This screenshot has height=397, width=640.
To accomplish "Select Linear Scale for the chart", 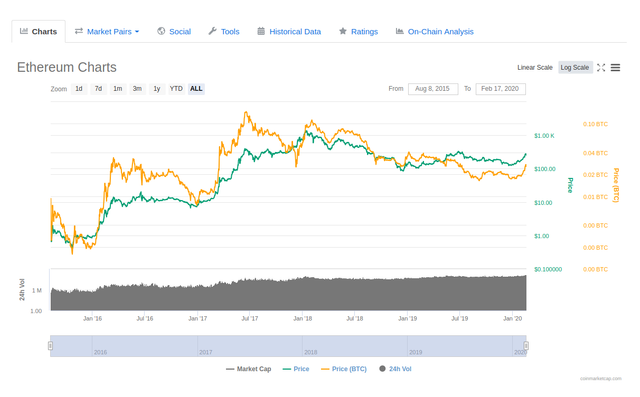I will click(x=535, y=67).
